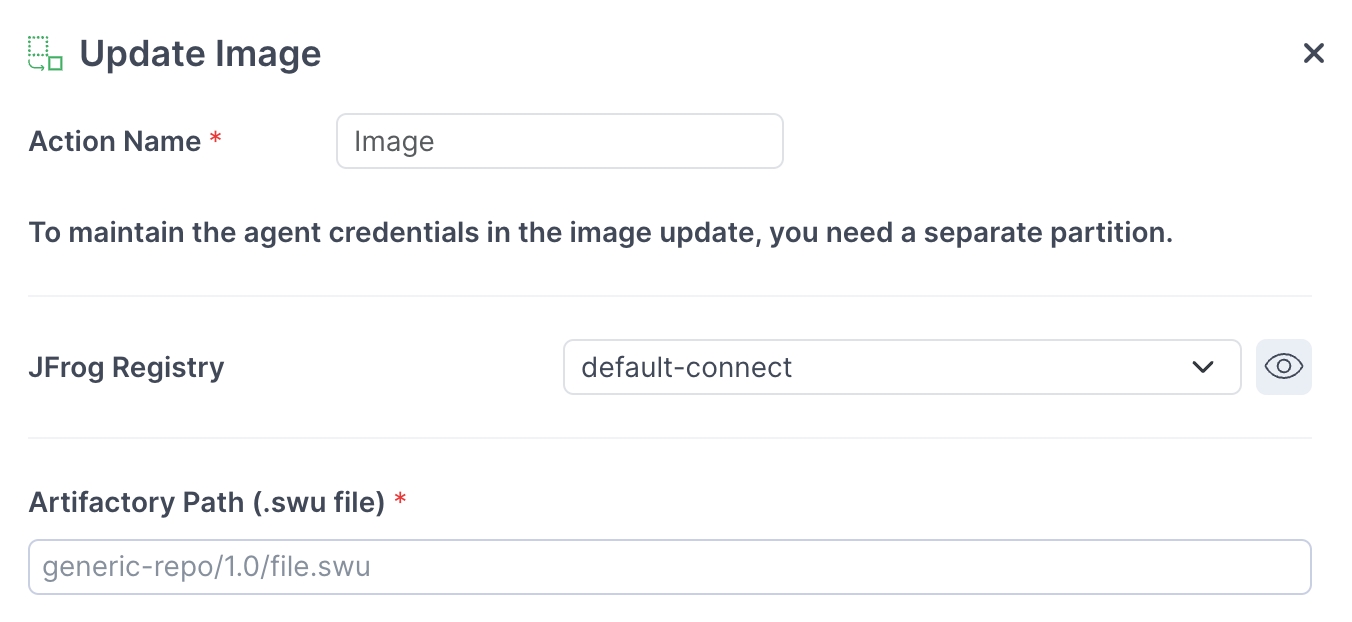Viewport: 1352px width, 622px height.
Task: Close the Update Image dialog
Action: [x=1313, y=54]
